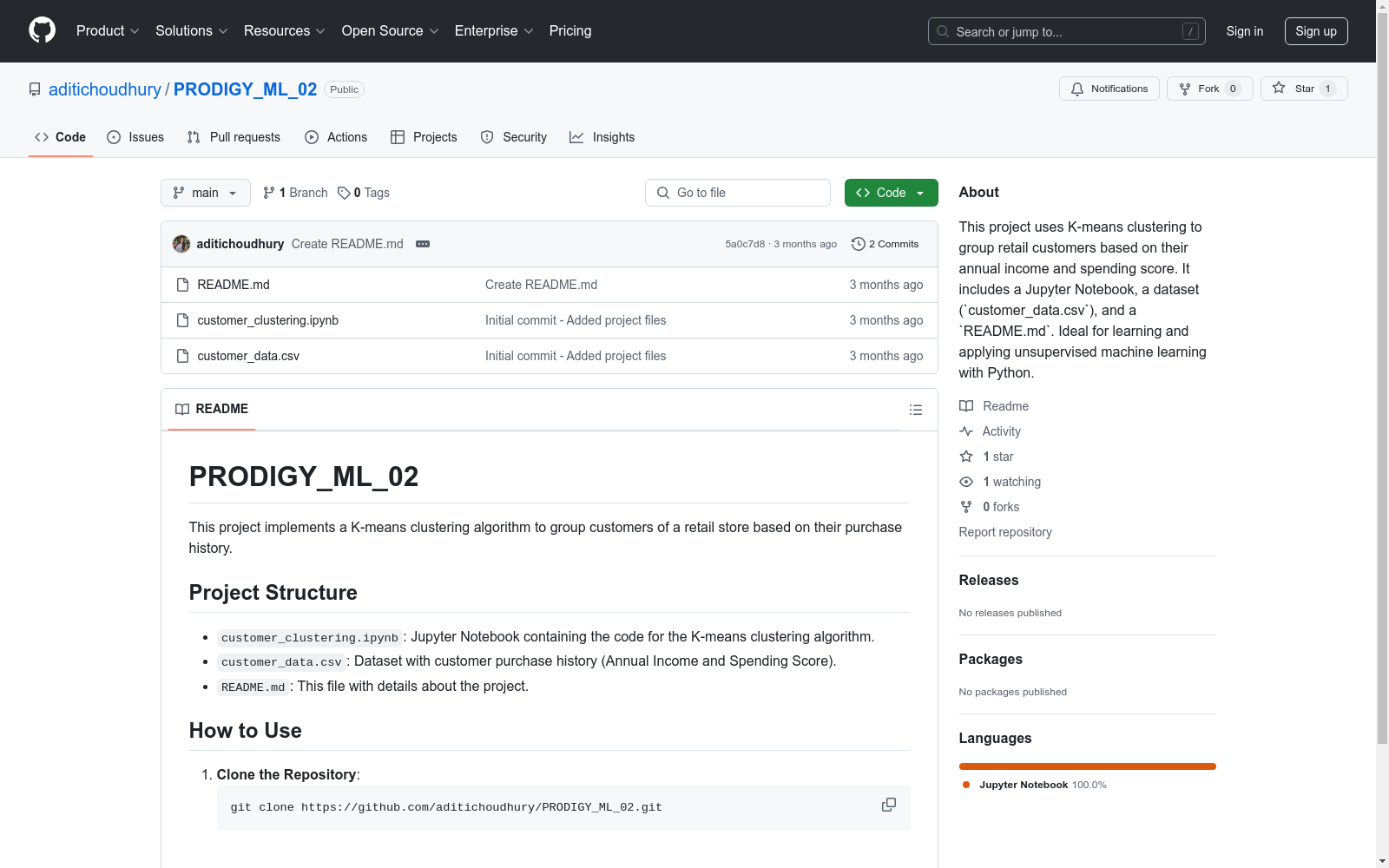Open the Initial commit message for customer_data.csv
Viewport: 1389px width, 868px height.
(576, 356)
